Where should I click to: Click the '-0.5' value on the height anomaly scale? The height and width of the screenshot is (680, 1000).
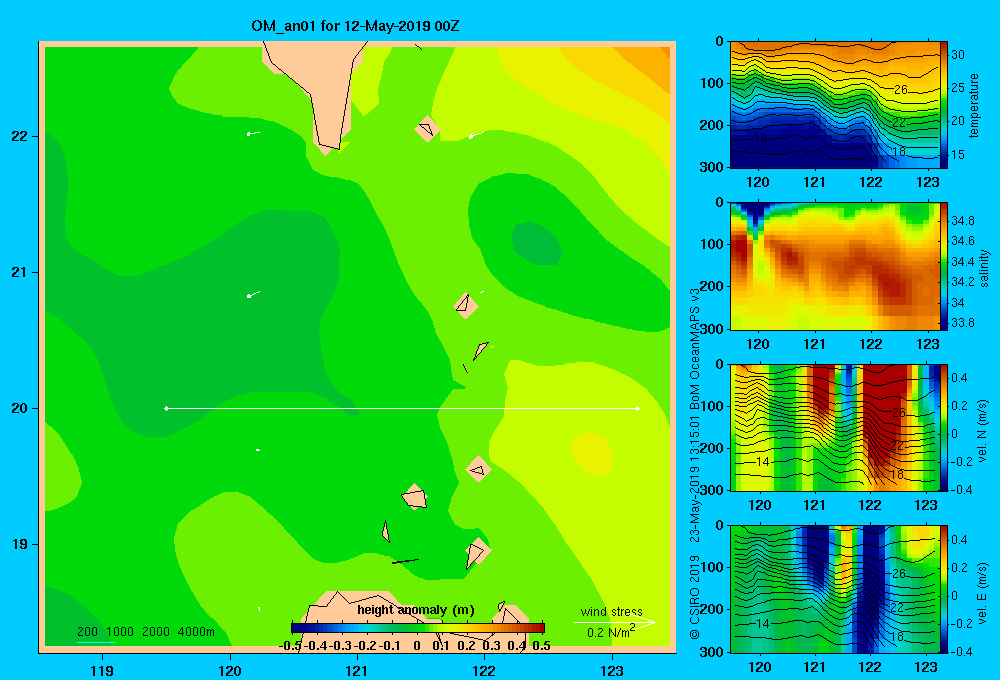(x=290, y=646)
